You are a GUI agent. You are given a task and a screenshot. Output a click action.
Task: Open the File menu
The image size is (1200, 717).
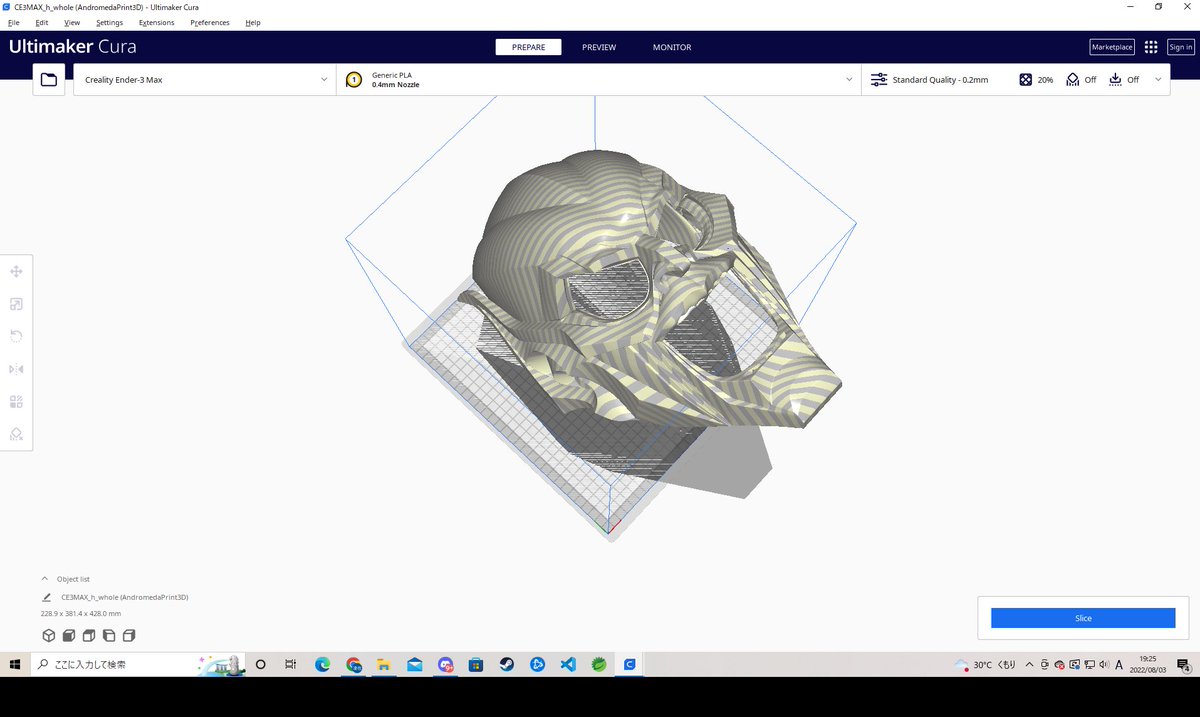pyautogui.click(x=14, y=22)
